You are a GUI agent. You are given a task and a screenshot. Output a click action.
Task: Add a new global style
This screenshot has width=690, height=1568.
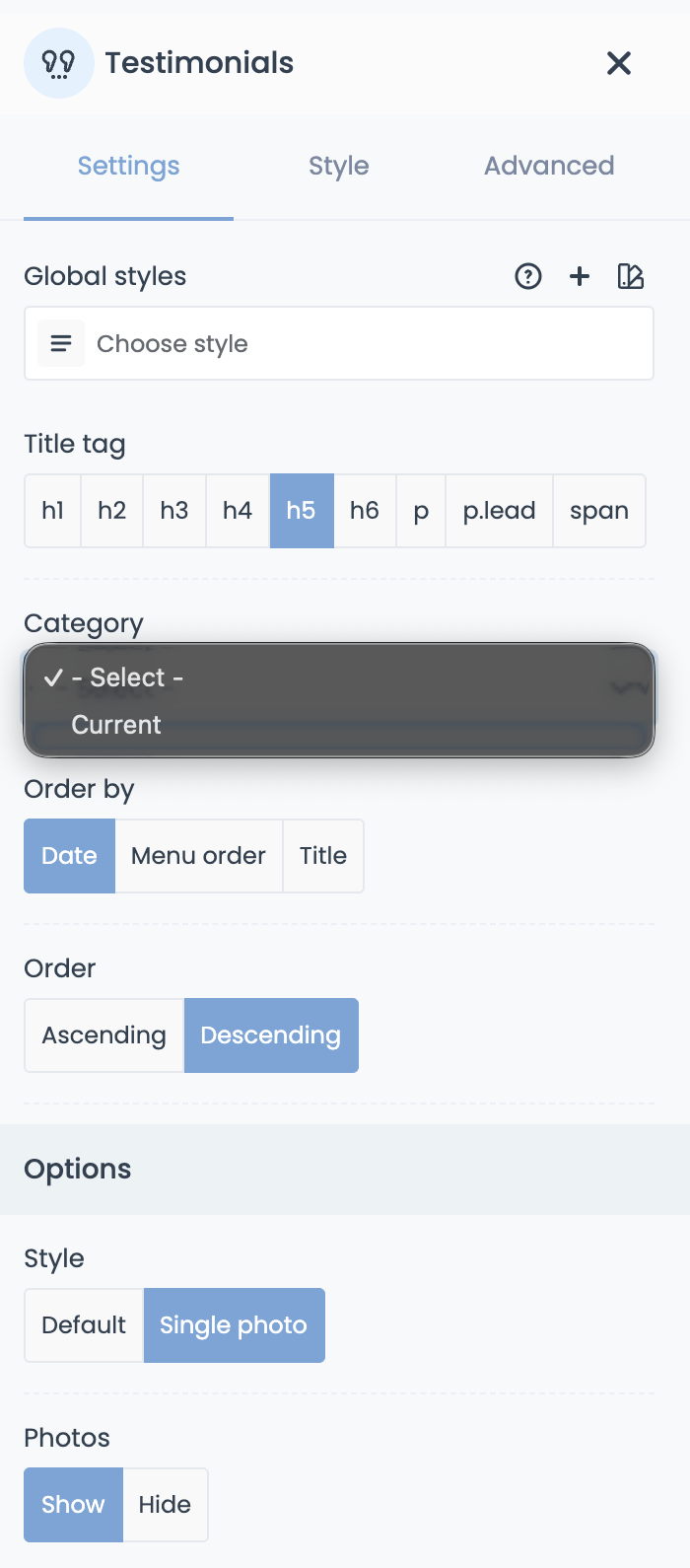point(580,276)
